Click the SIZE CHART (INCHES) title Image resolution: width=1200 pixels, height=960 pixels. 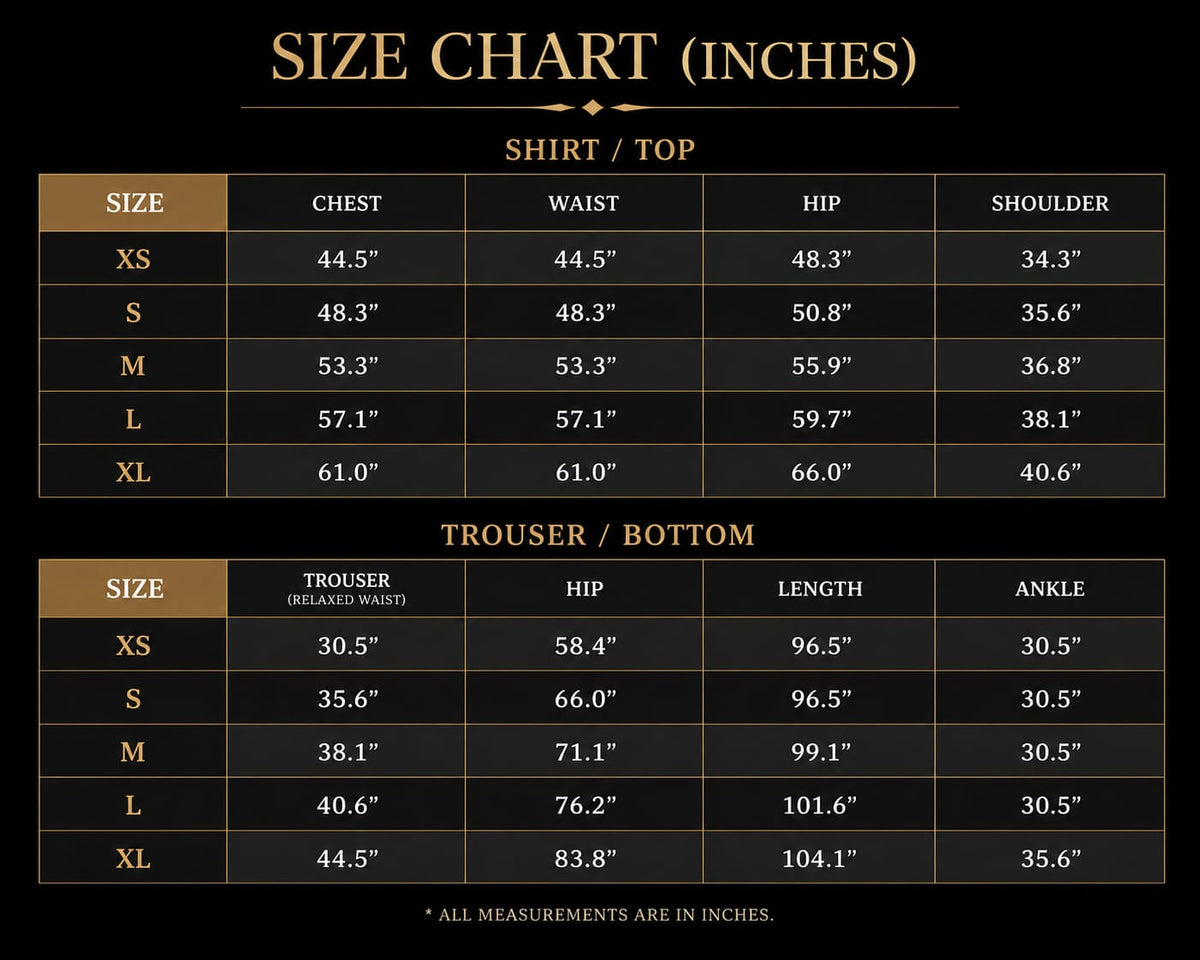click(x=594, y=57)
